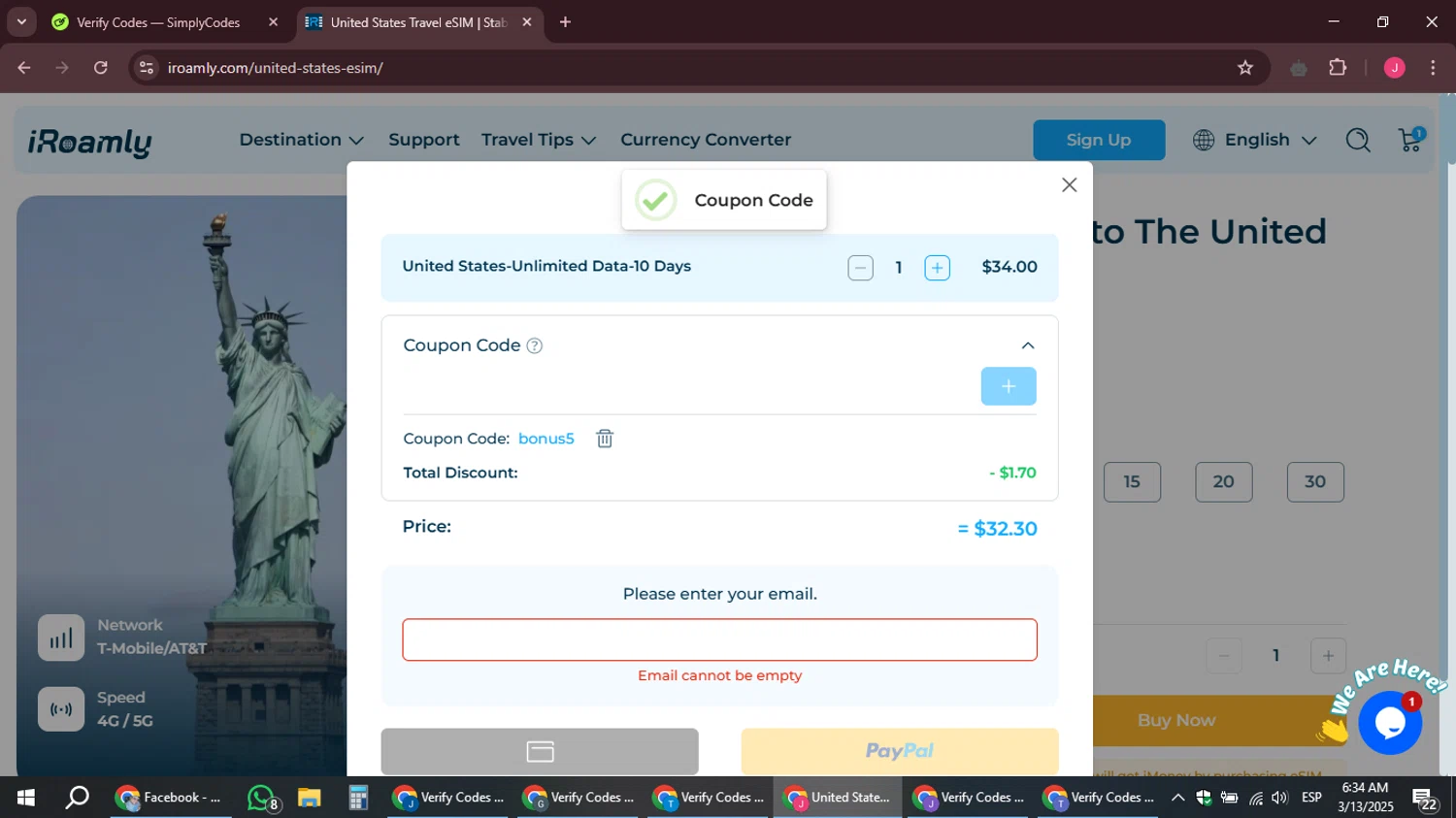This screenshot has width=1456, height=818.
Task: Bookmark this page with the star
Action: [1245, 68]
